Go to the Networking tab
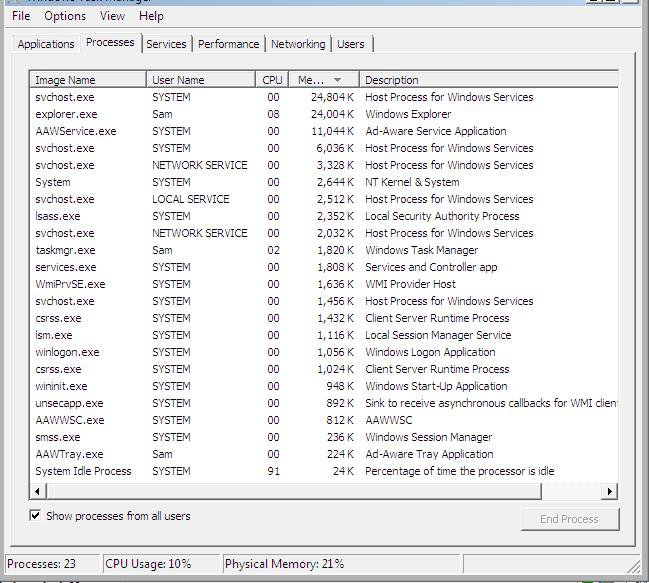Viewport: 649px width, 583px height. 298,44
